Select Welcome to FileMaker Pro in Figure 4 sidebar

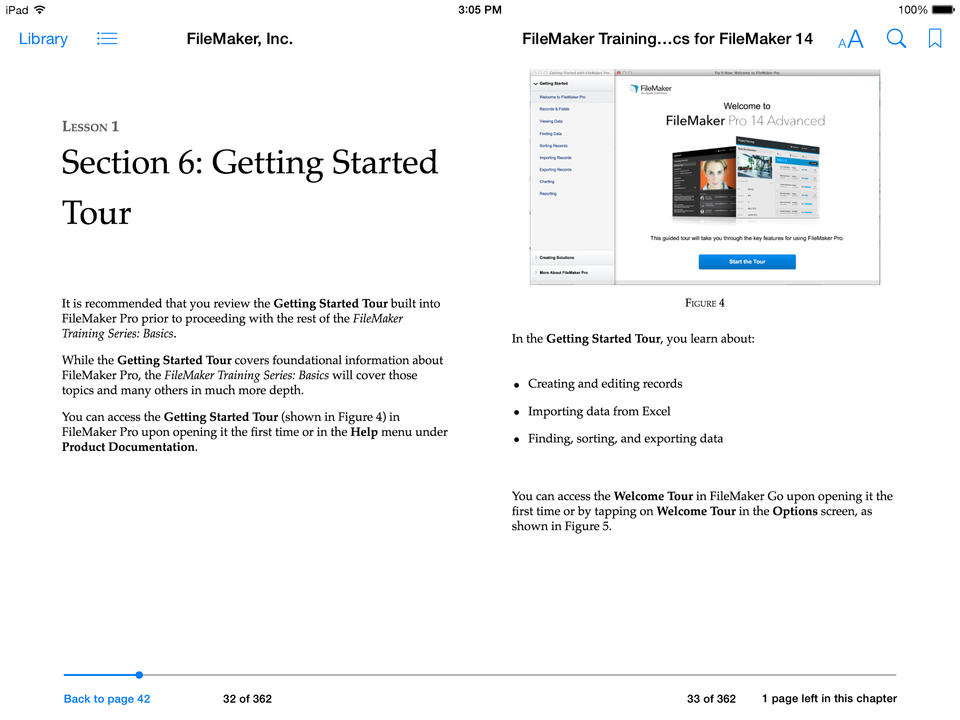(x=562, y=97)
